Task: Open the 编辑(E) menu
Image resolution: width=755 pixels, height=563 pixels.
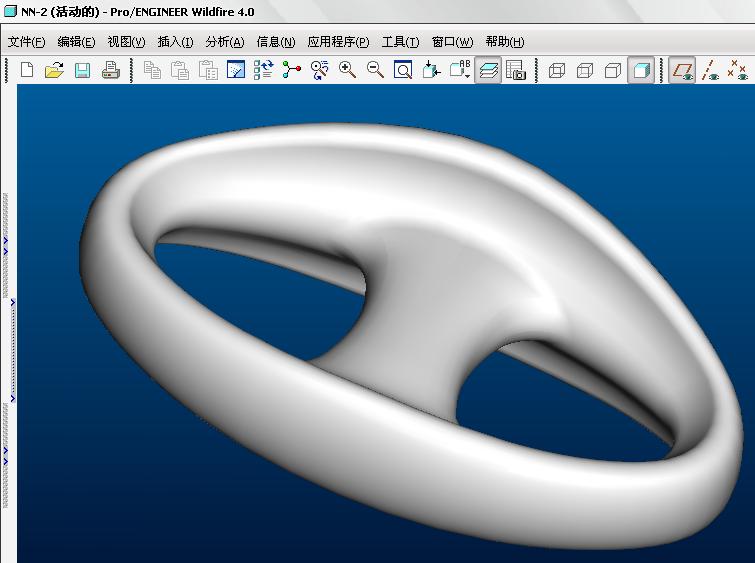Action: [76, 42]
